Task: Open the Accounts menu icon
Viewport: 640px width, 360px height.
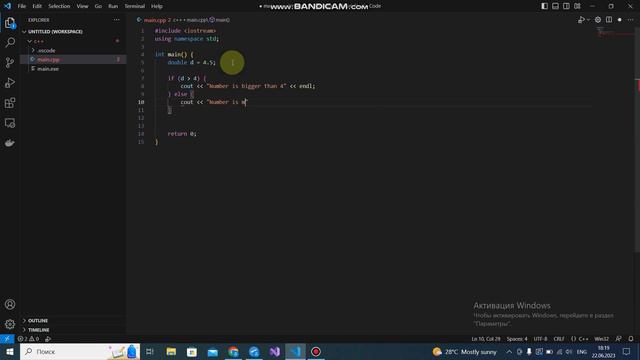Action: 10,304
